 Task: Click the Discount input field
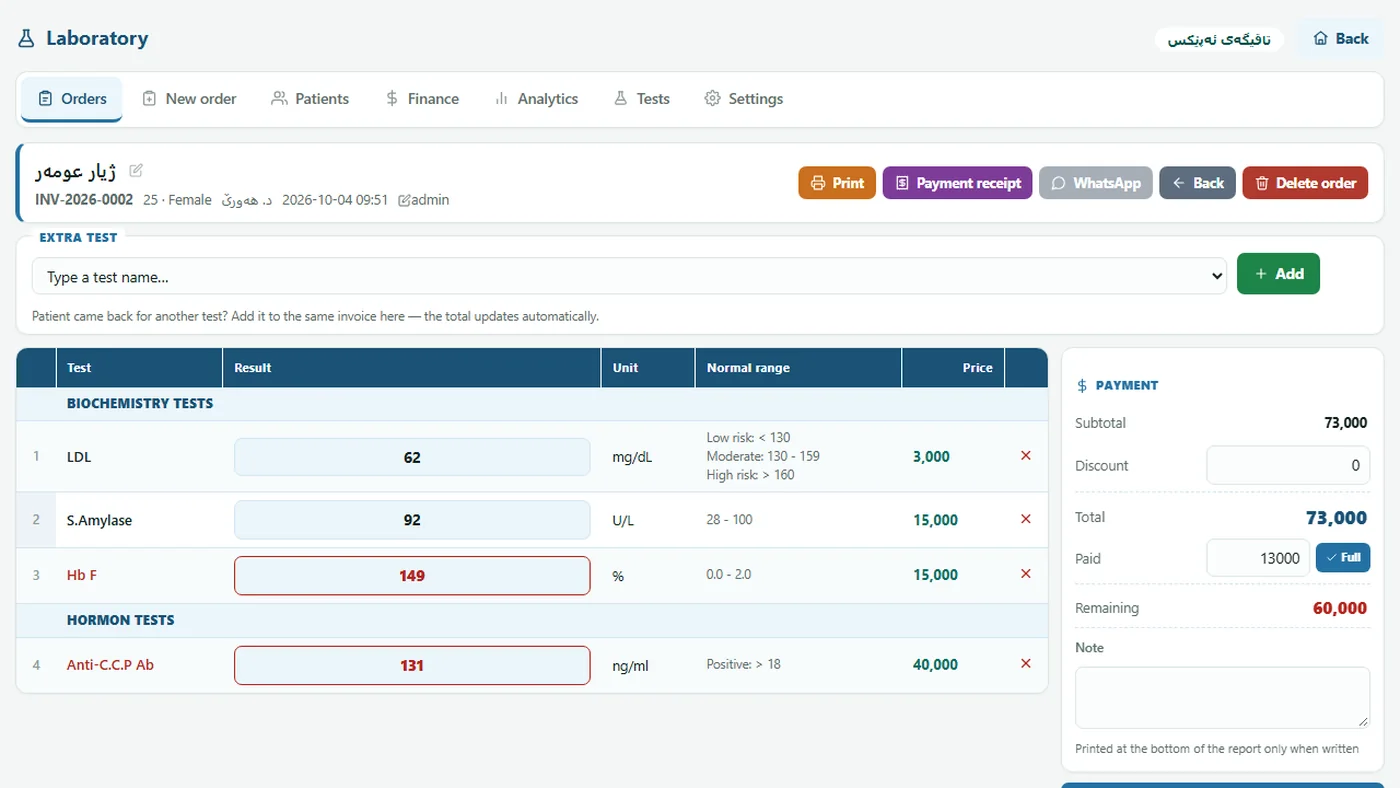pyautogui.click(x=1288, y=465)
